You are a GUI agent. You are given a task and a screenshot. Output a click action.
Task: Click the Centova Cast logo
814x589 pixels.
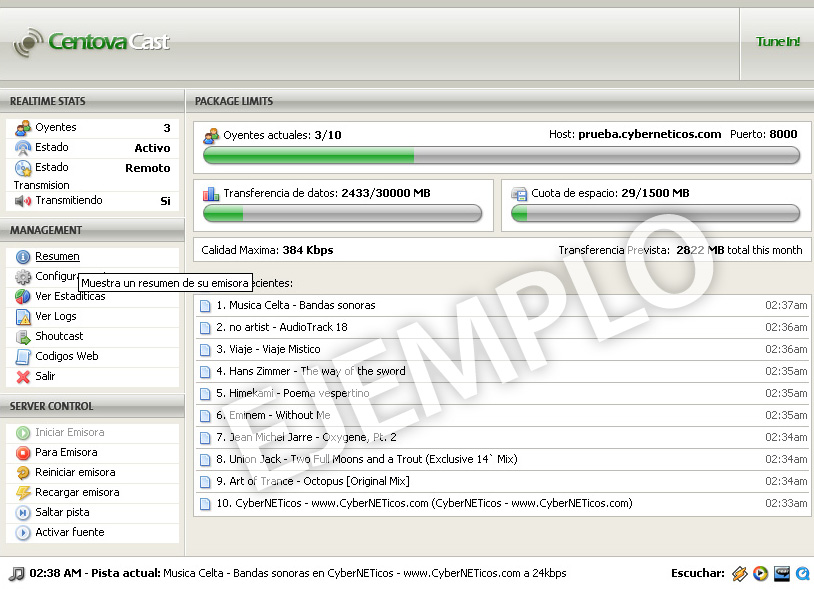click(x=91, y=42)
